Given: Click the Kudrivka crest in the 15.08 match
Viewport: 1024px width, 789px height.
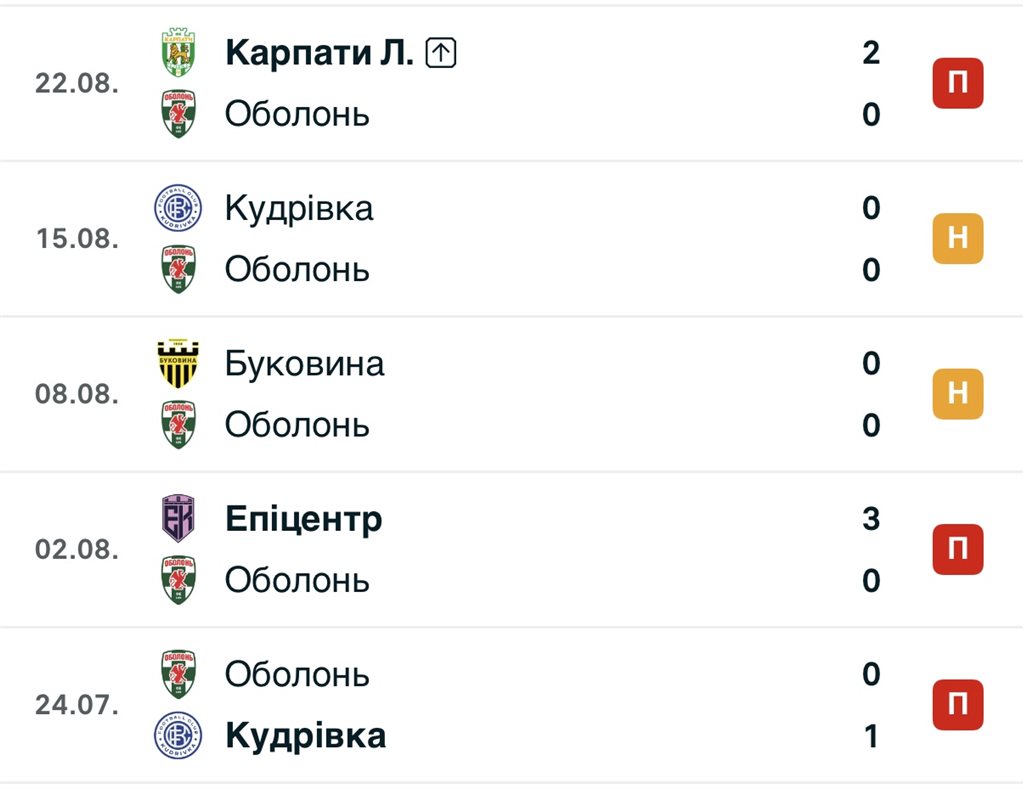Looking at the screenshot, I should click(178, 208).
